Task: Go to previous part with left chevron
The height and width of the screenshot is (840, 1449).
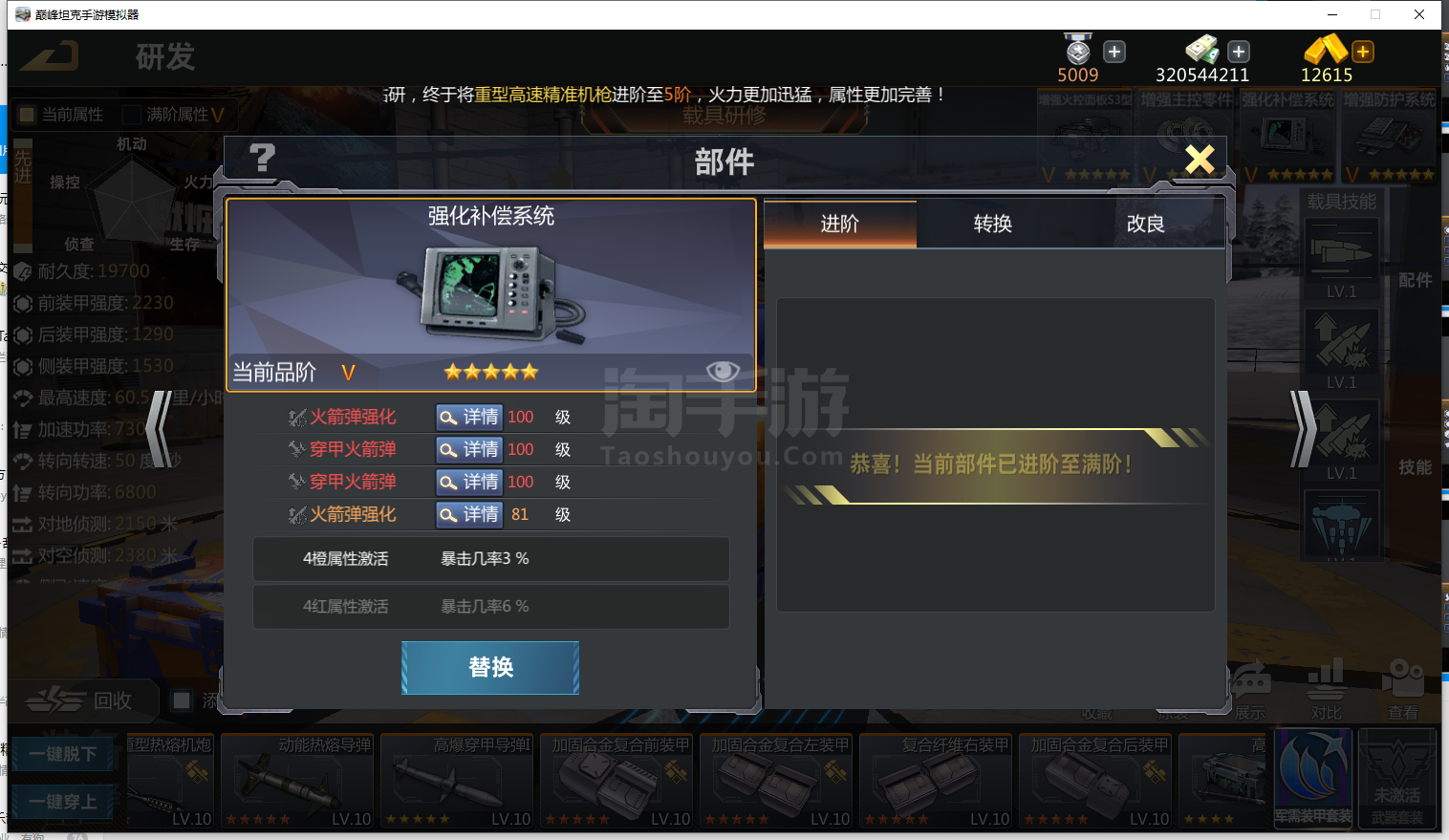Action: tap(160, 429)
